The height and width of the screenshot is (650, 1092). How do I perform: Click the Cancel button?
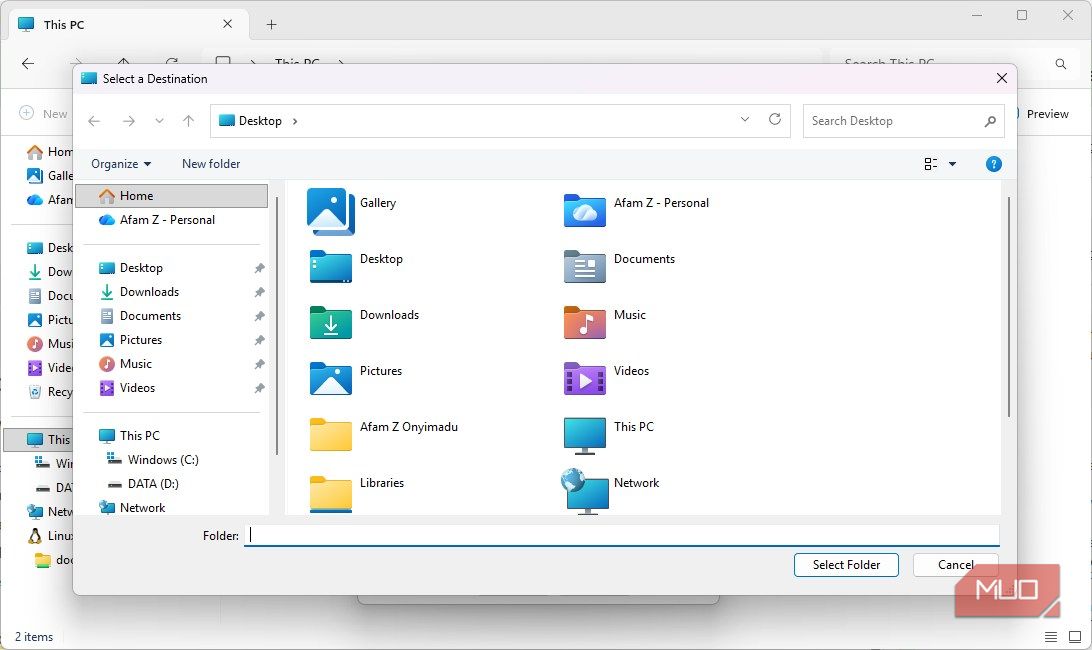956,565
